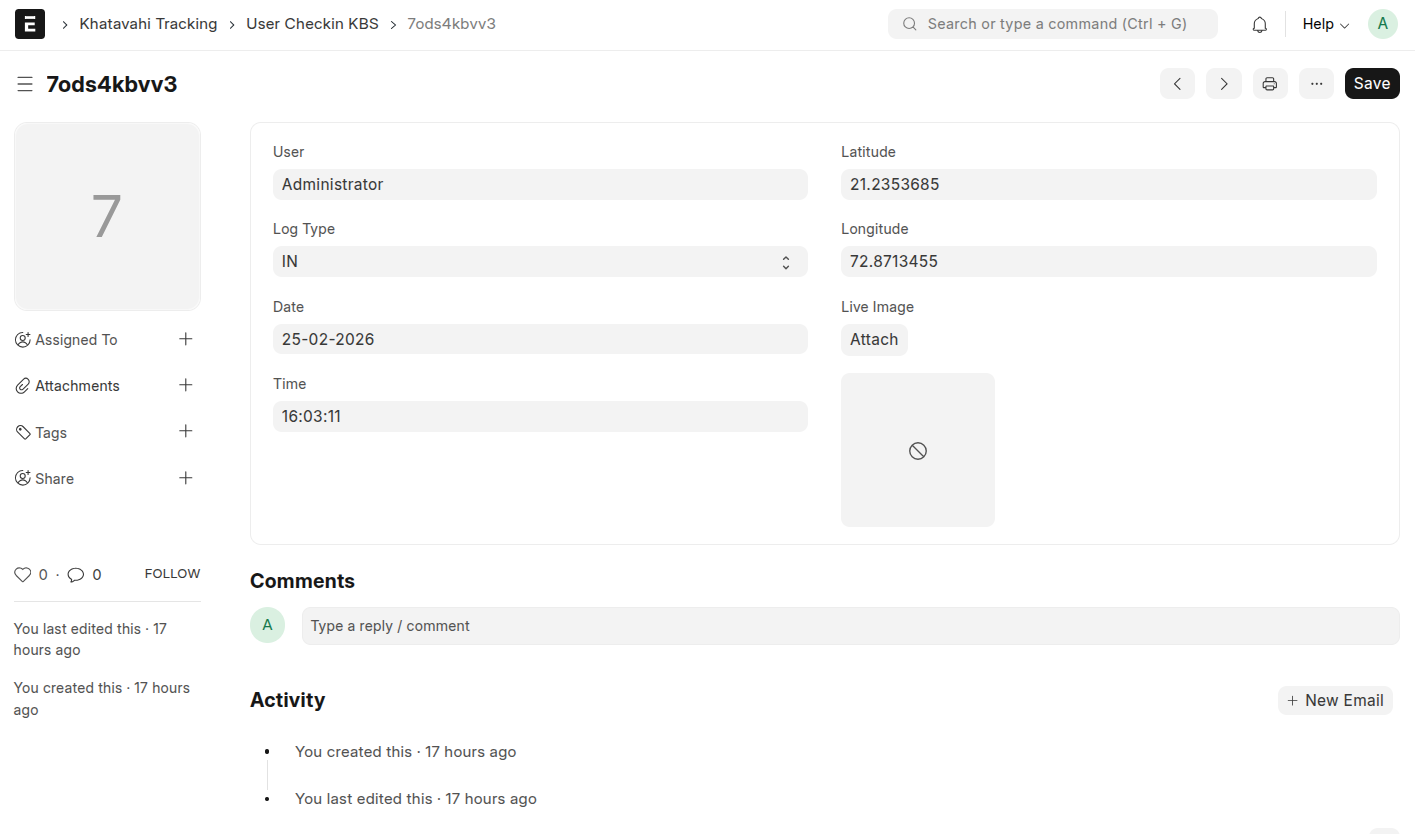Save the current record

click(1371, 83)
